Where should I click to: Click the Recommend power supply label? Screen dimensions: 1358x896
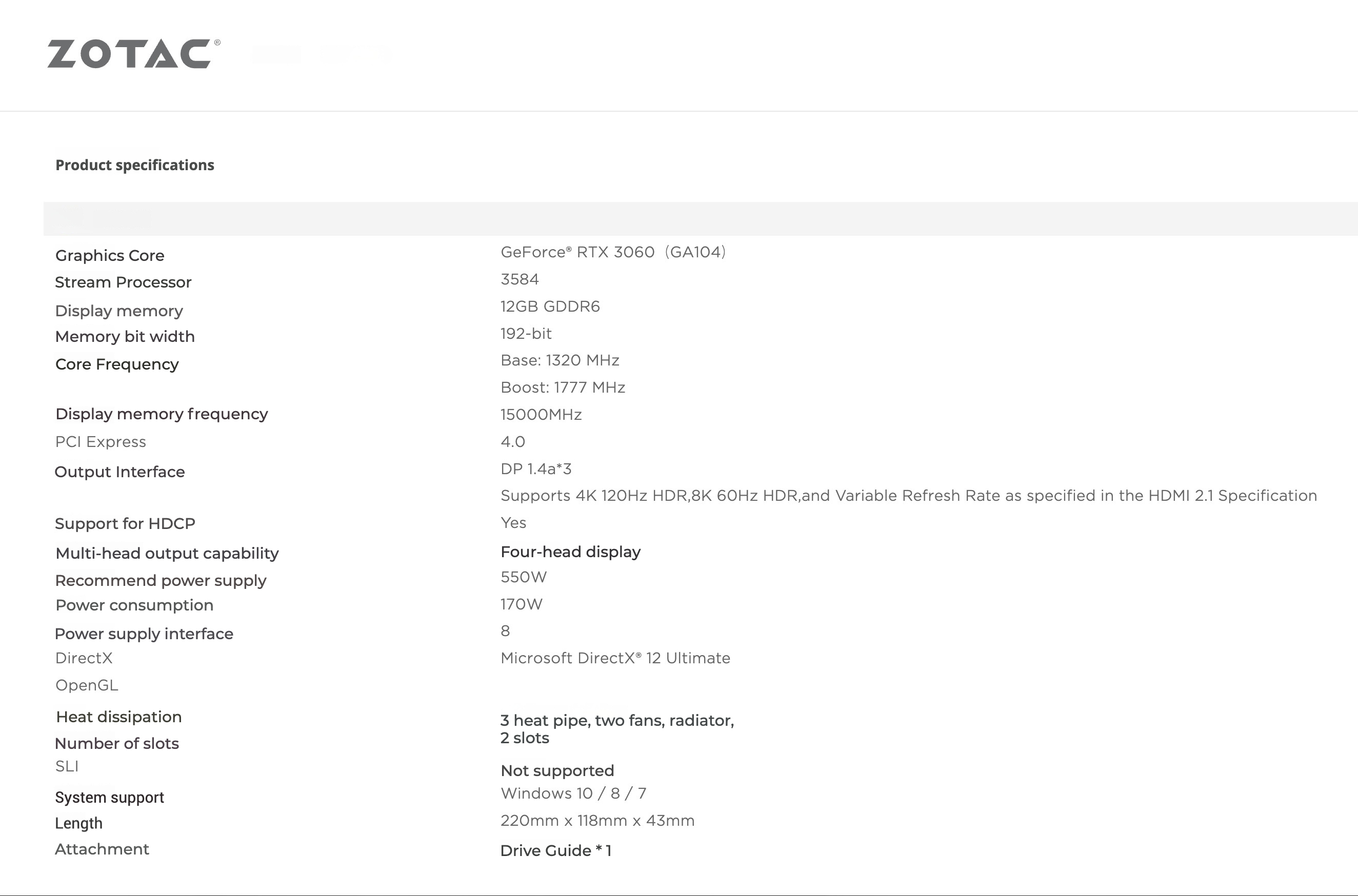[161, 581]
